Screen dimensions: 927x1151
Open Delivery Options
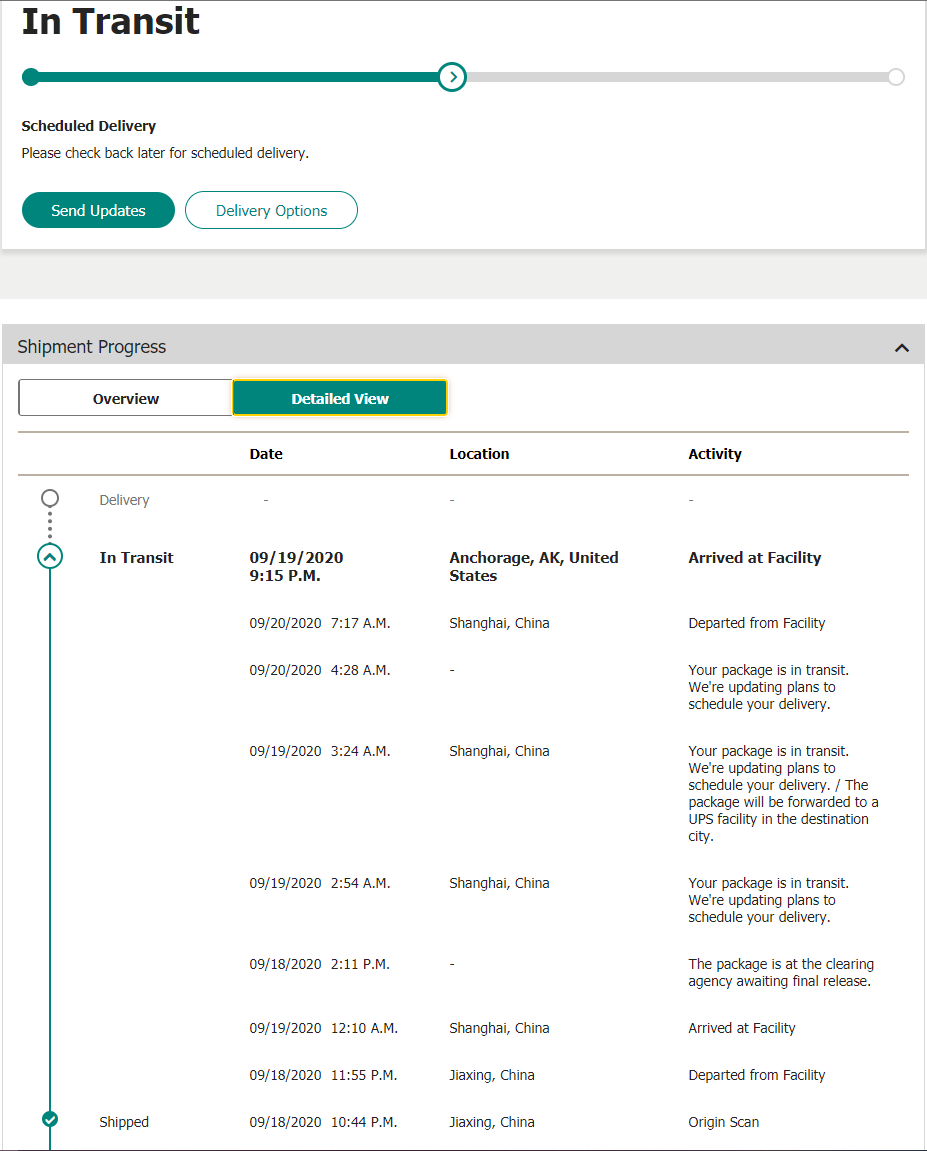[x=271, y=210]
